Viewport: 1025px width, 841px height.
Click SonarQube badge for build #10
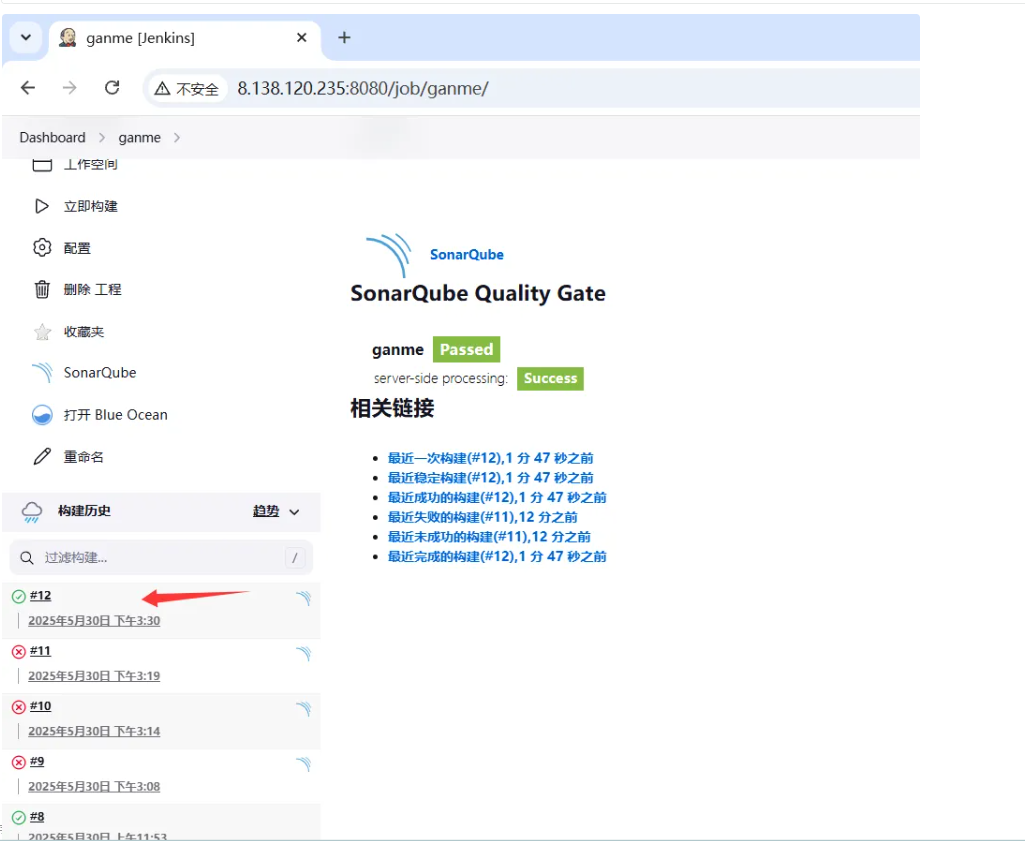point(303,708)
